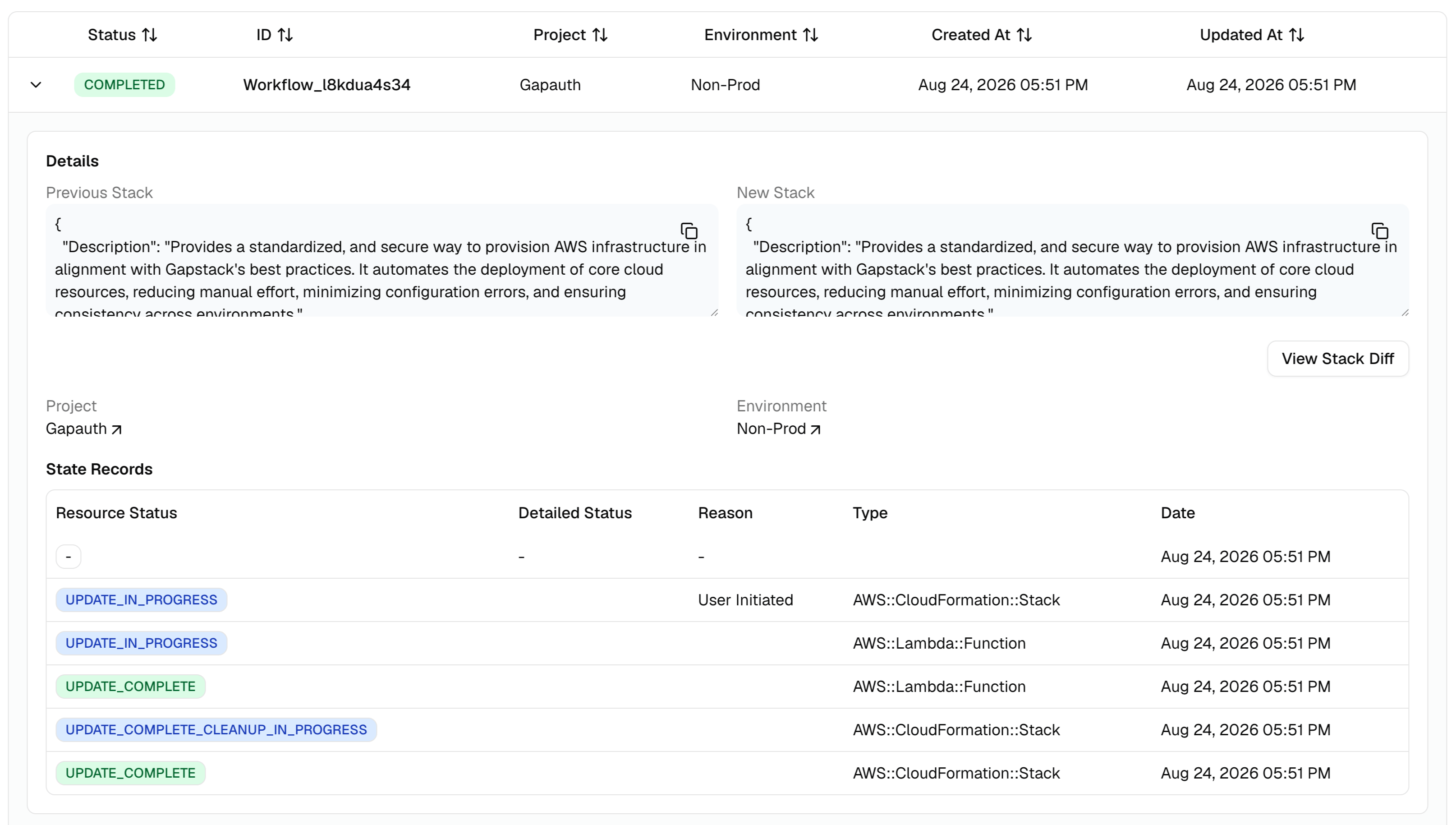
Task: Sort by Environment column arrows icon
Action: click(810, 35)
